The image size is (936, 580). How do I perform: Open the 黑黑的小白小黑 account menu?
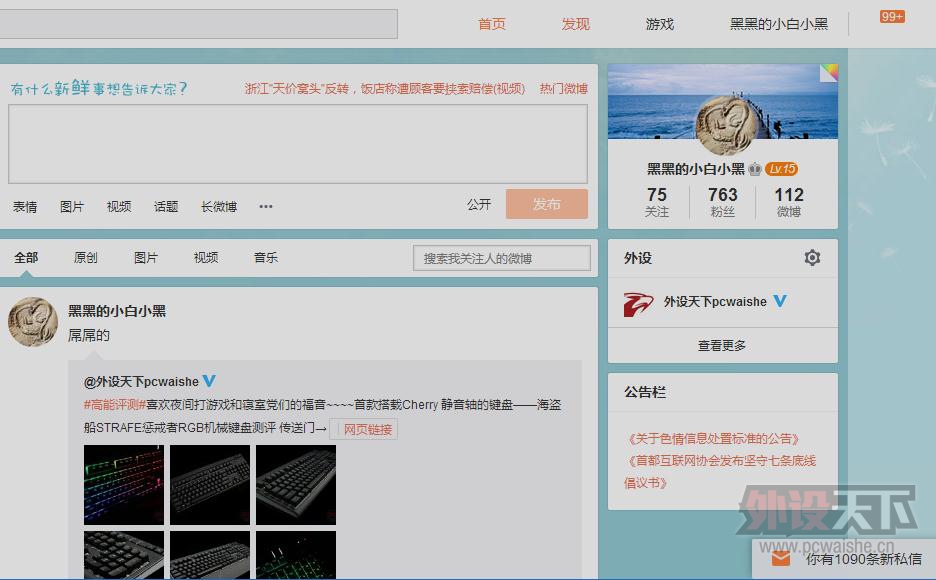pyautogui.click(x=779, y=24)
